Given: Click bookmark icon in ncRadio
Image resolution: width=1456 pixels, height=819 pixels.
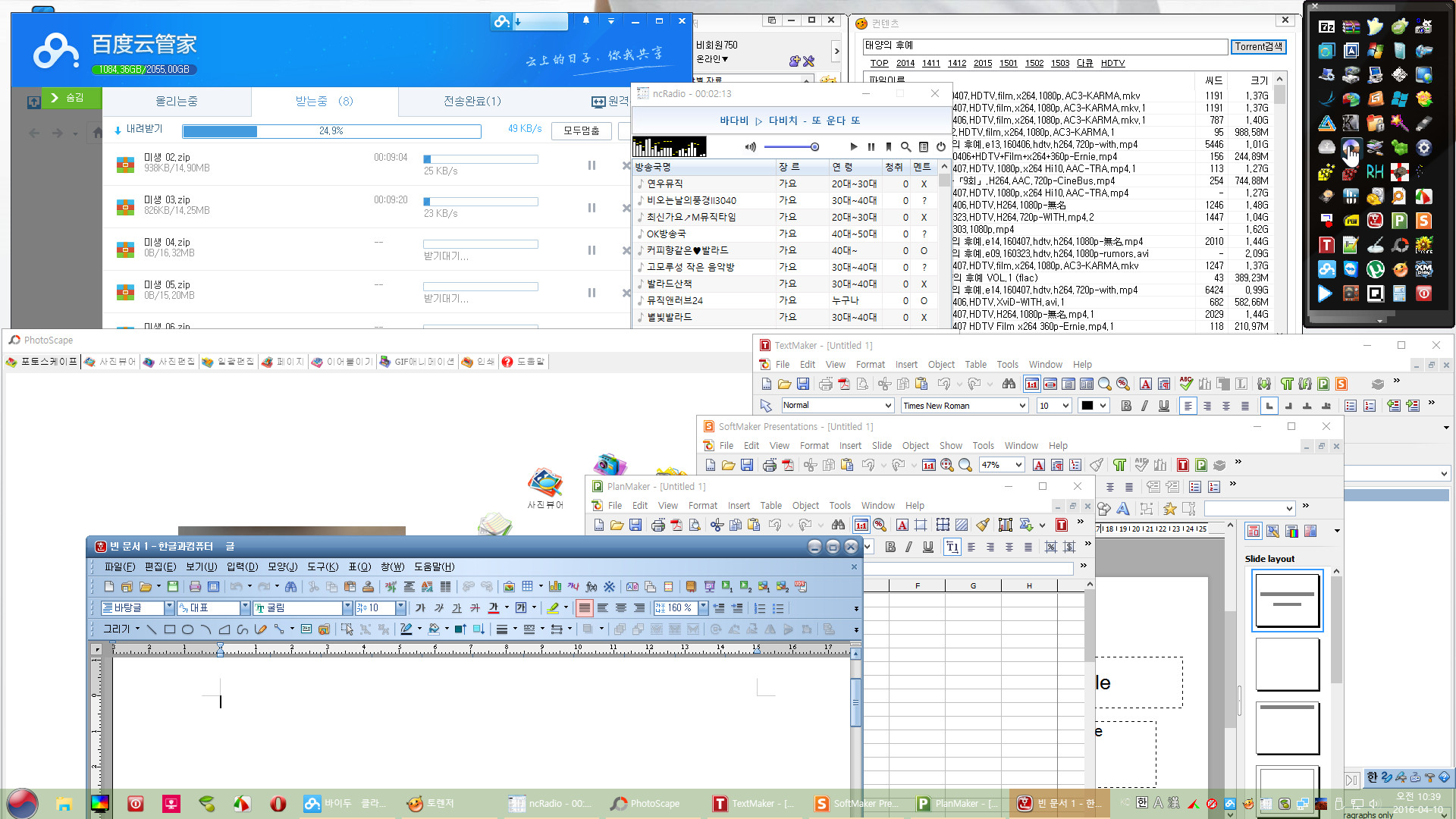Looking at the screenshot, I should point(889,147).
